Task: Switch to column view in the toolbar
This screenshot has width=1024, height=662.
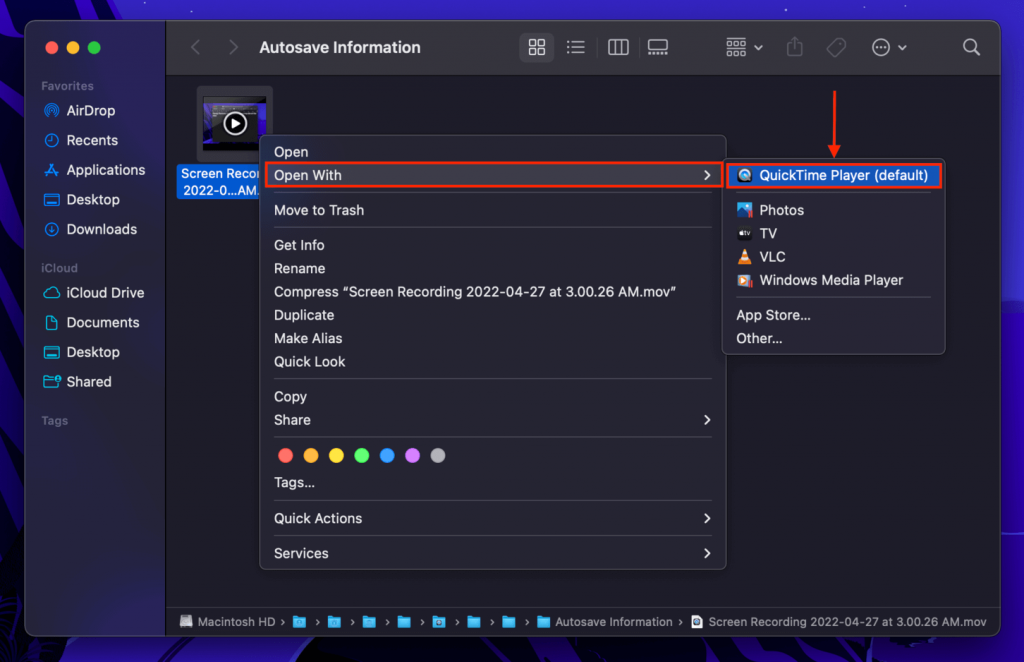Action: (617, 47)
